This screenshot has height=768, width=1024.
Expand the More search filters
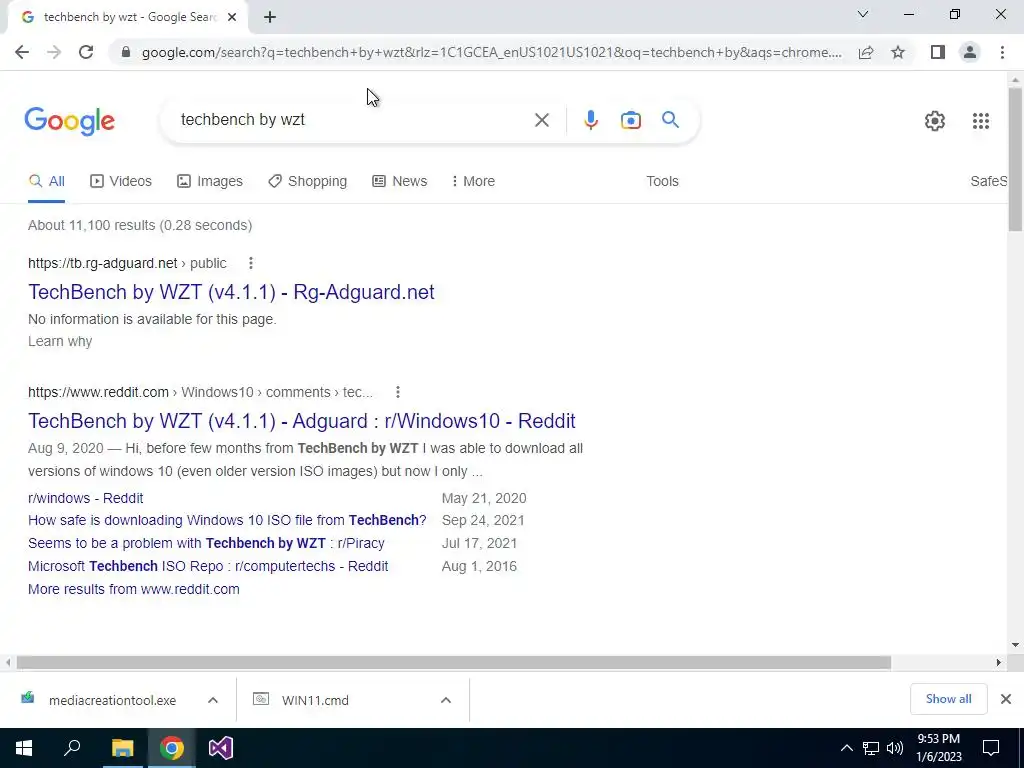[x=473, y=182]
